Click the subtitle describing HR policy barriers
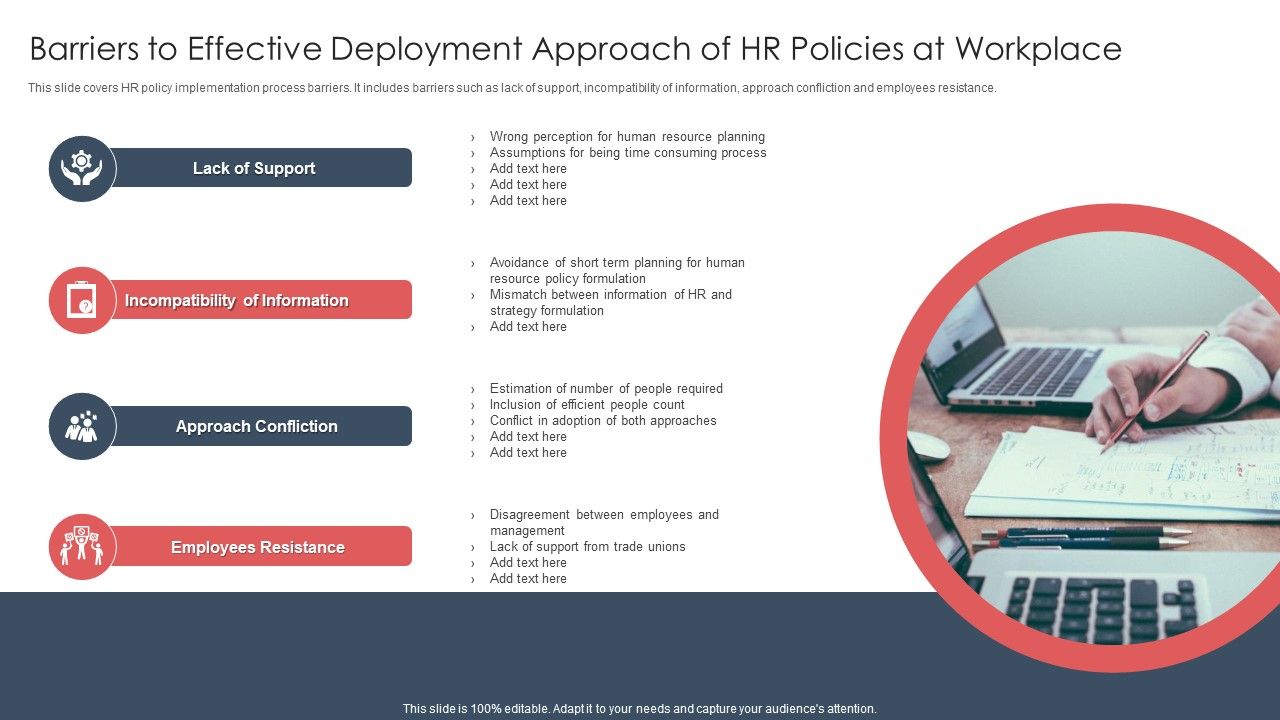The image size is (1280, 720). point(512,88)
